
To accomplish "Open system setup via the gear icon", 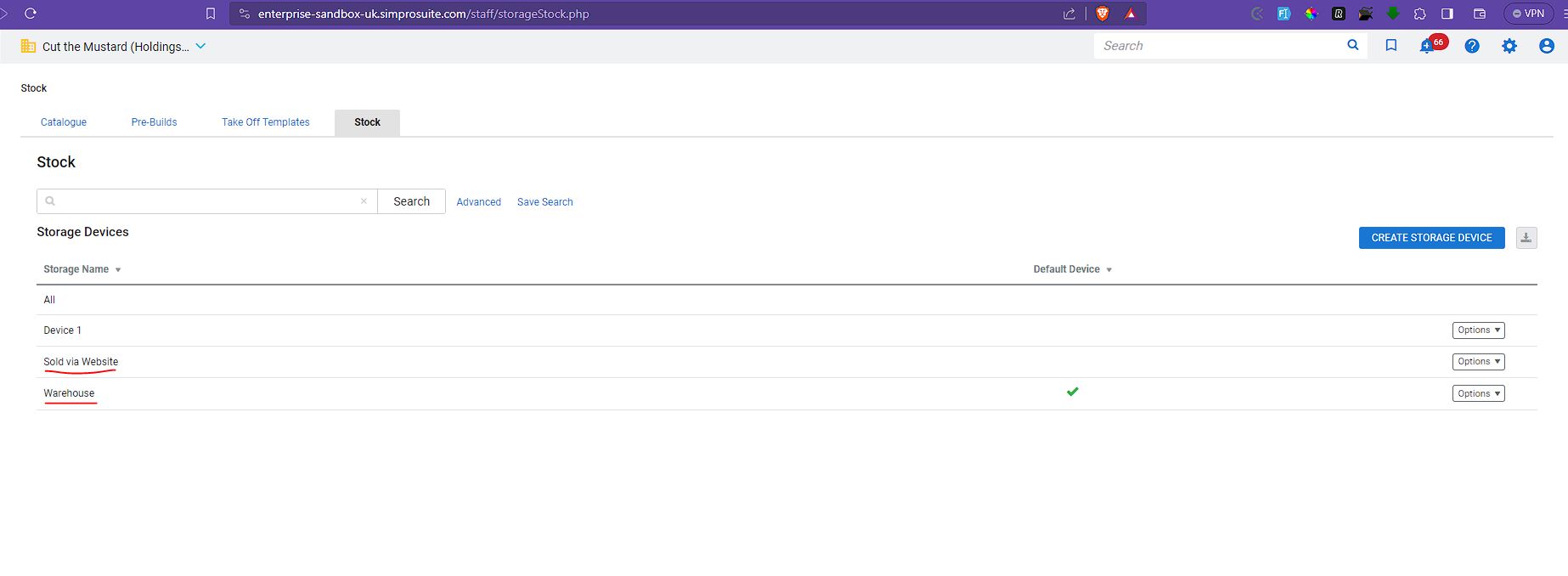I will [1509, 46].
